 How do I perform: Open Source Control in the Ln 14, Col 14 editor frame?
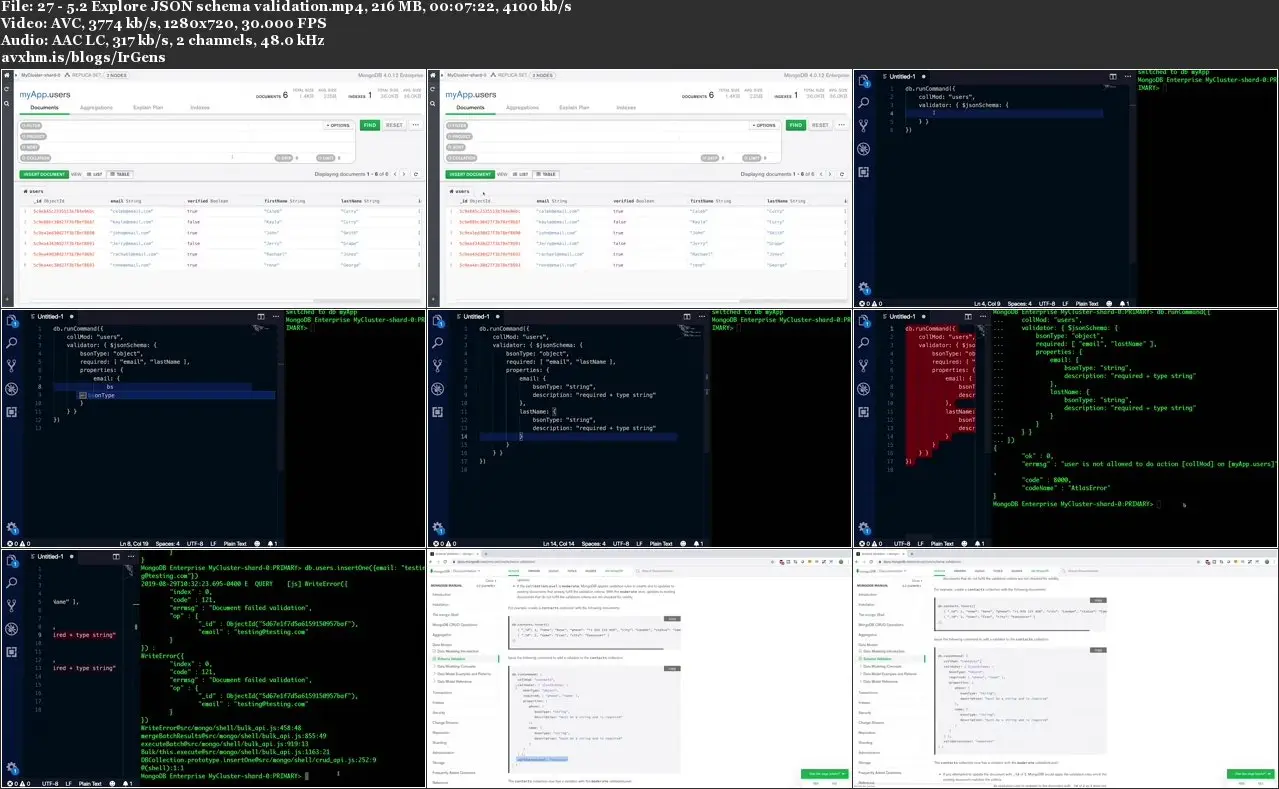click(438, 365)
